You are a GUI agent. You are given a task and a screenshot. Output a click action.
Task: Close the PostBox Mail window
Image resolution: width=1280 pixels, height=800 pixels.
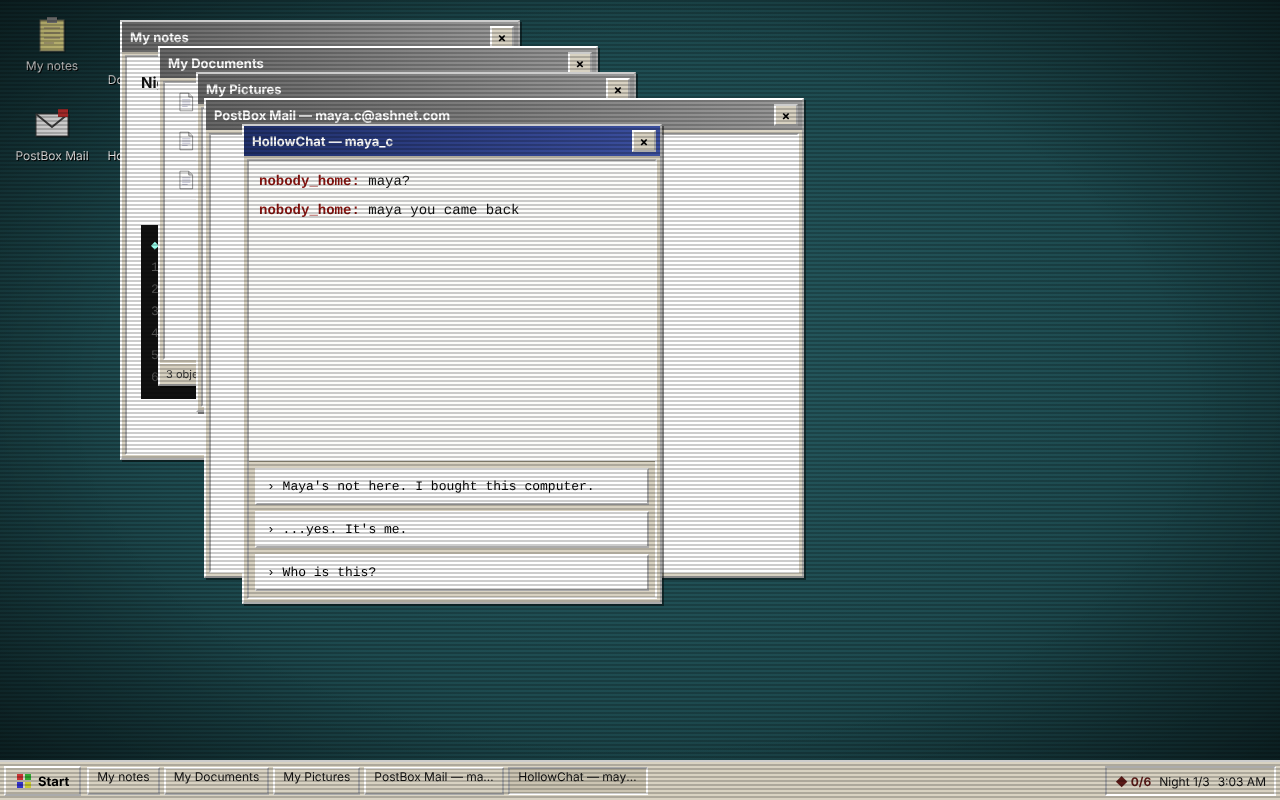tap(786, 116)
